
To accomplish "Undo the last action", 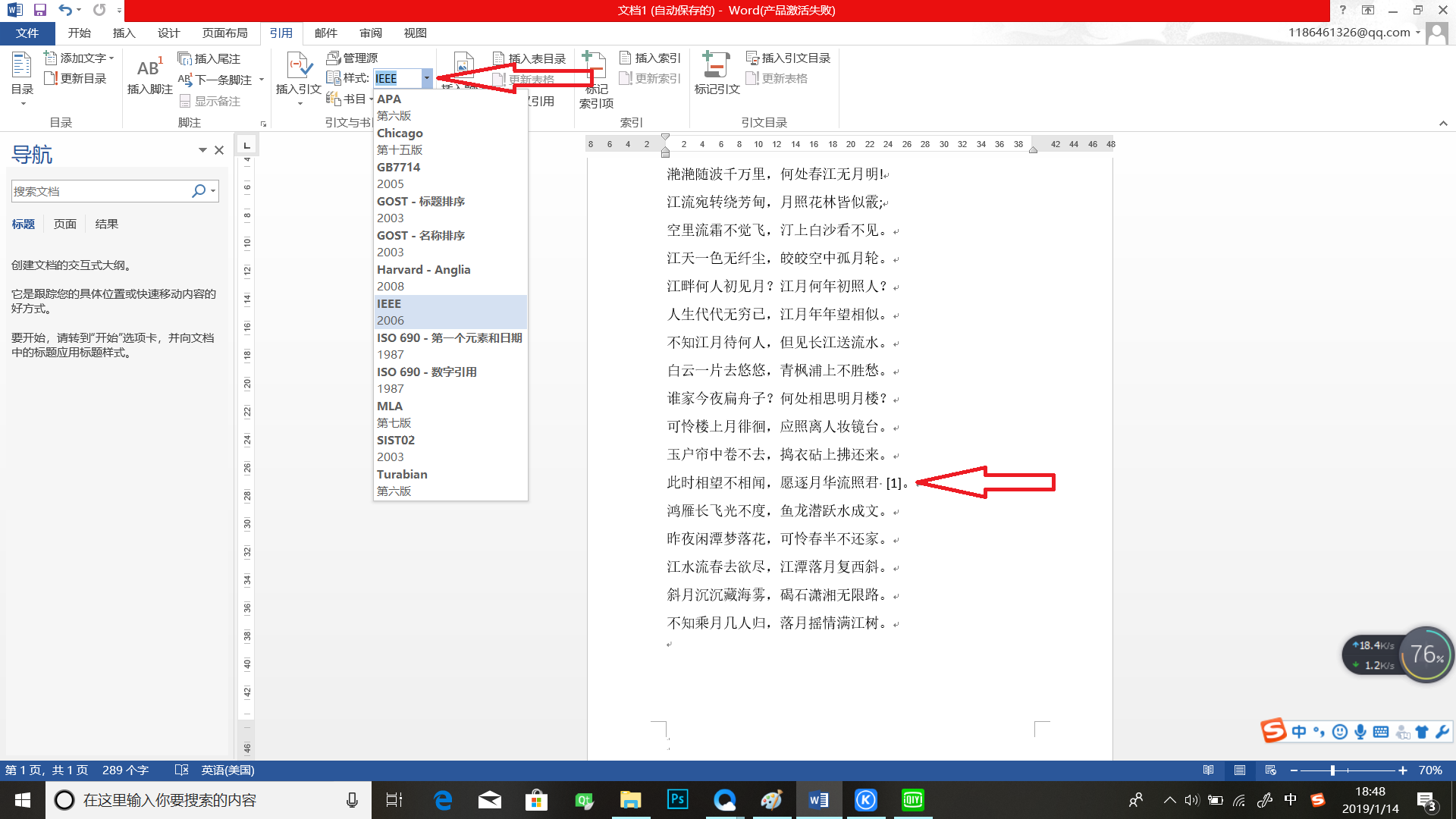I will pyautogui.click(x=65, y=11).
